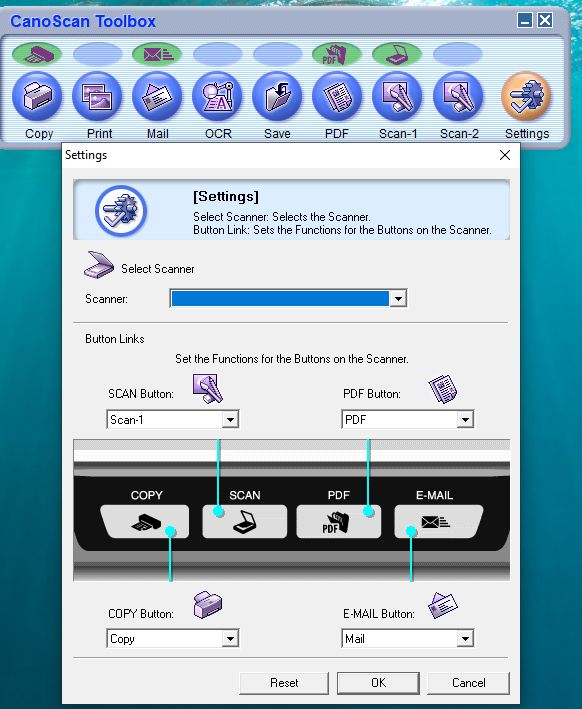
Task: Choose the PDF toolbox icon
Action: click(337, 96)
